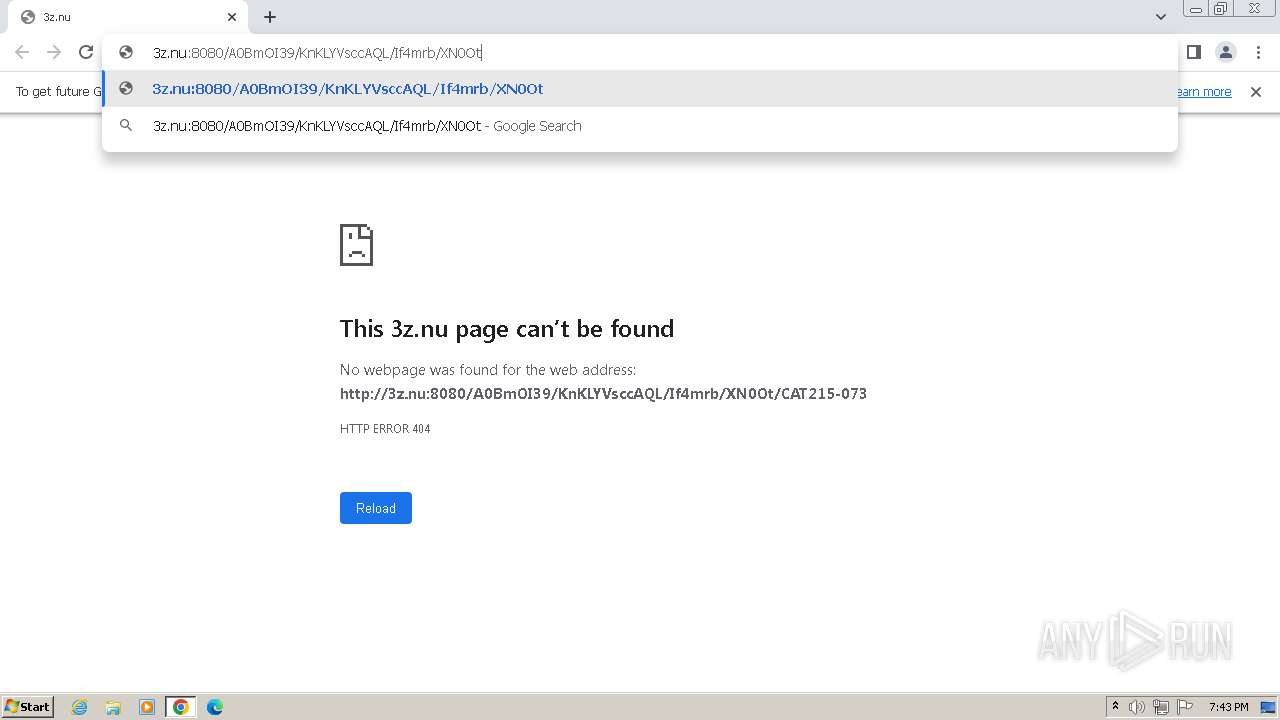Dismiss the info bar with X
Image resolution: width=1280 pixels, height=720 pixels.
[x=1256, y=92]
